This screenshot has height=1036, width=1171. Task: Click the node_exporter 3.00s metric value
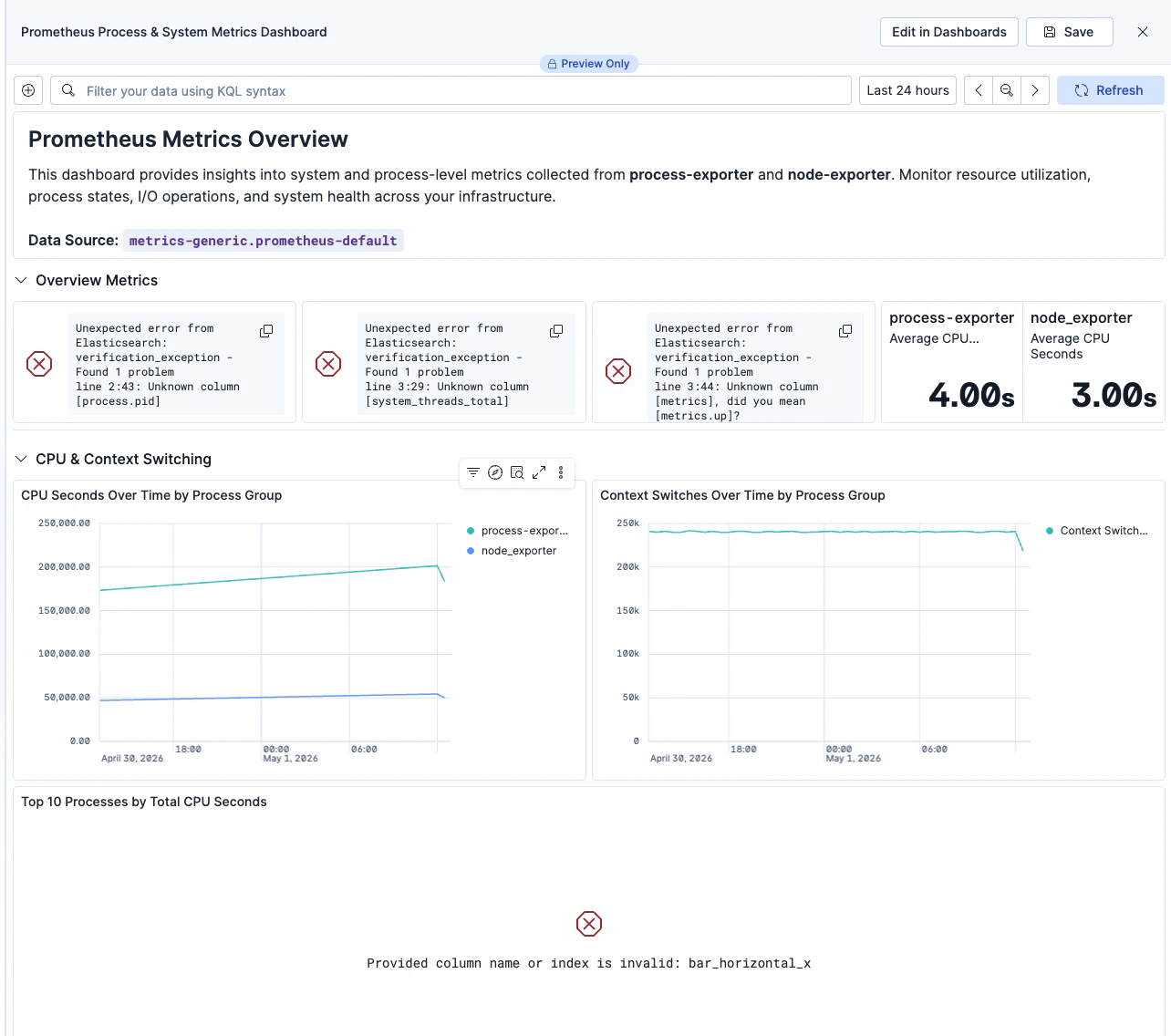1114,396
